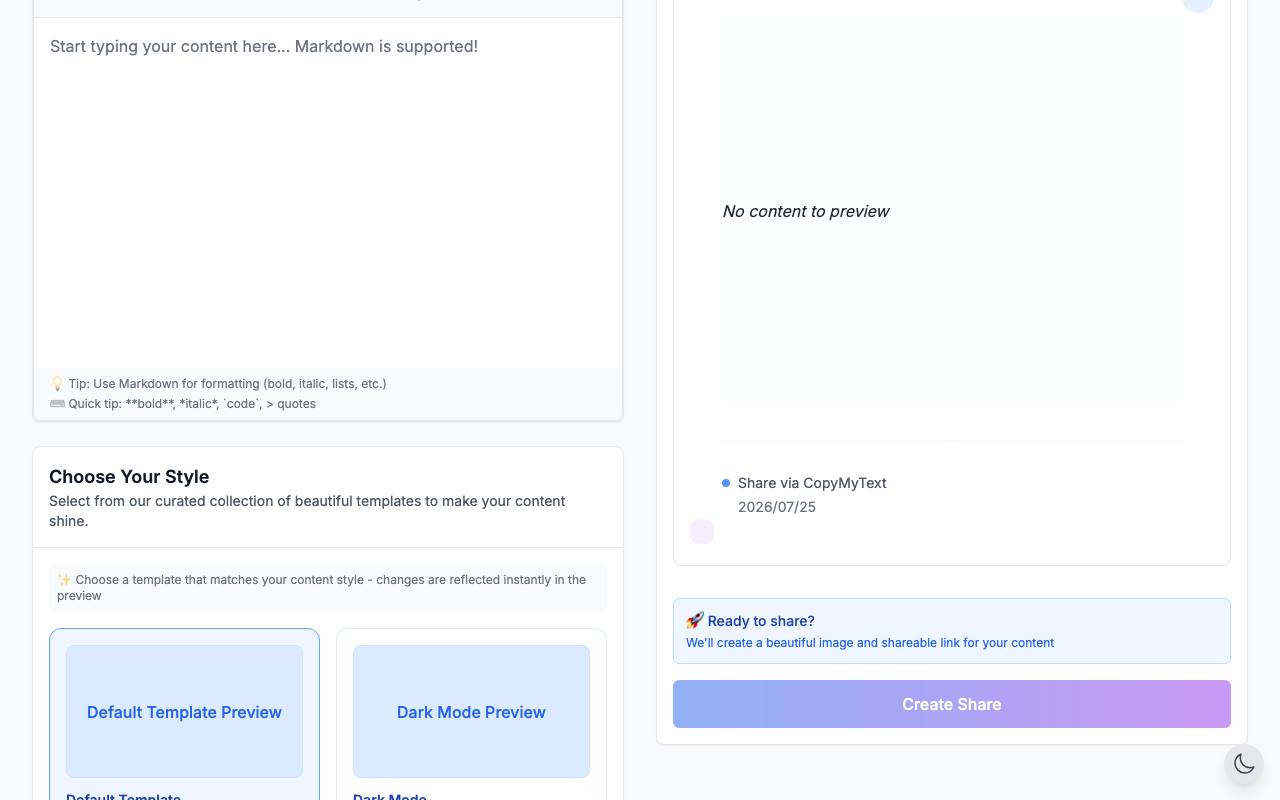Click the light bulb tip icon

[57, 384]
